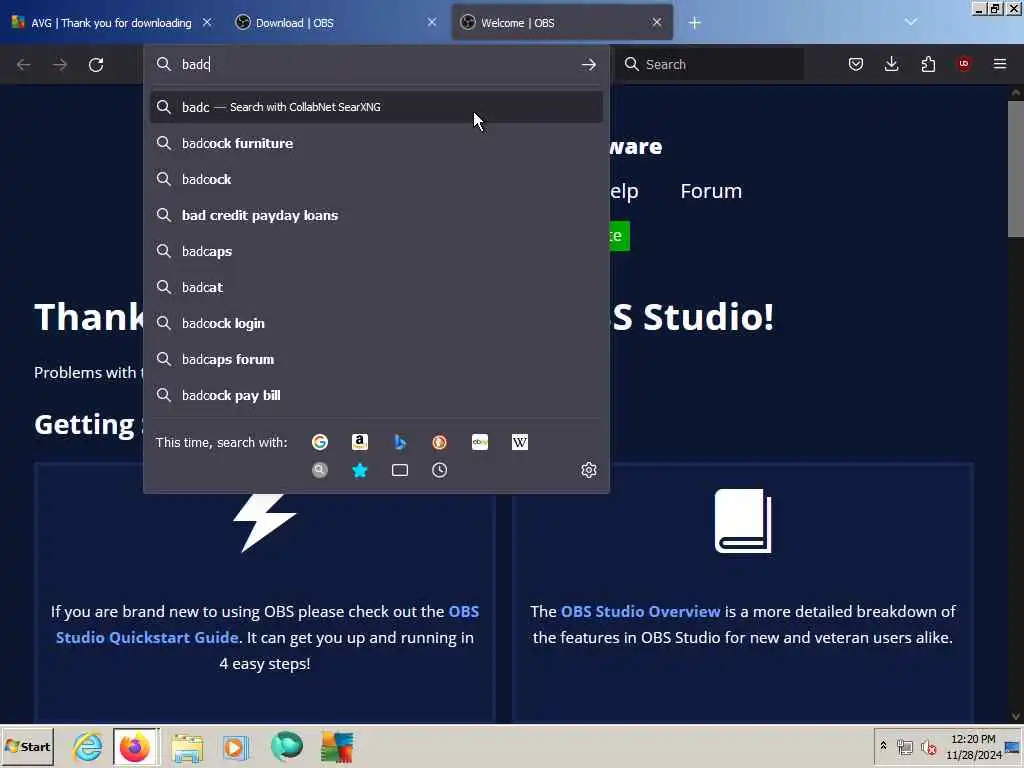Launch Internet Explorer from taskbar
This screenshot has width=1024, height=768.
88,746
